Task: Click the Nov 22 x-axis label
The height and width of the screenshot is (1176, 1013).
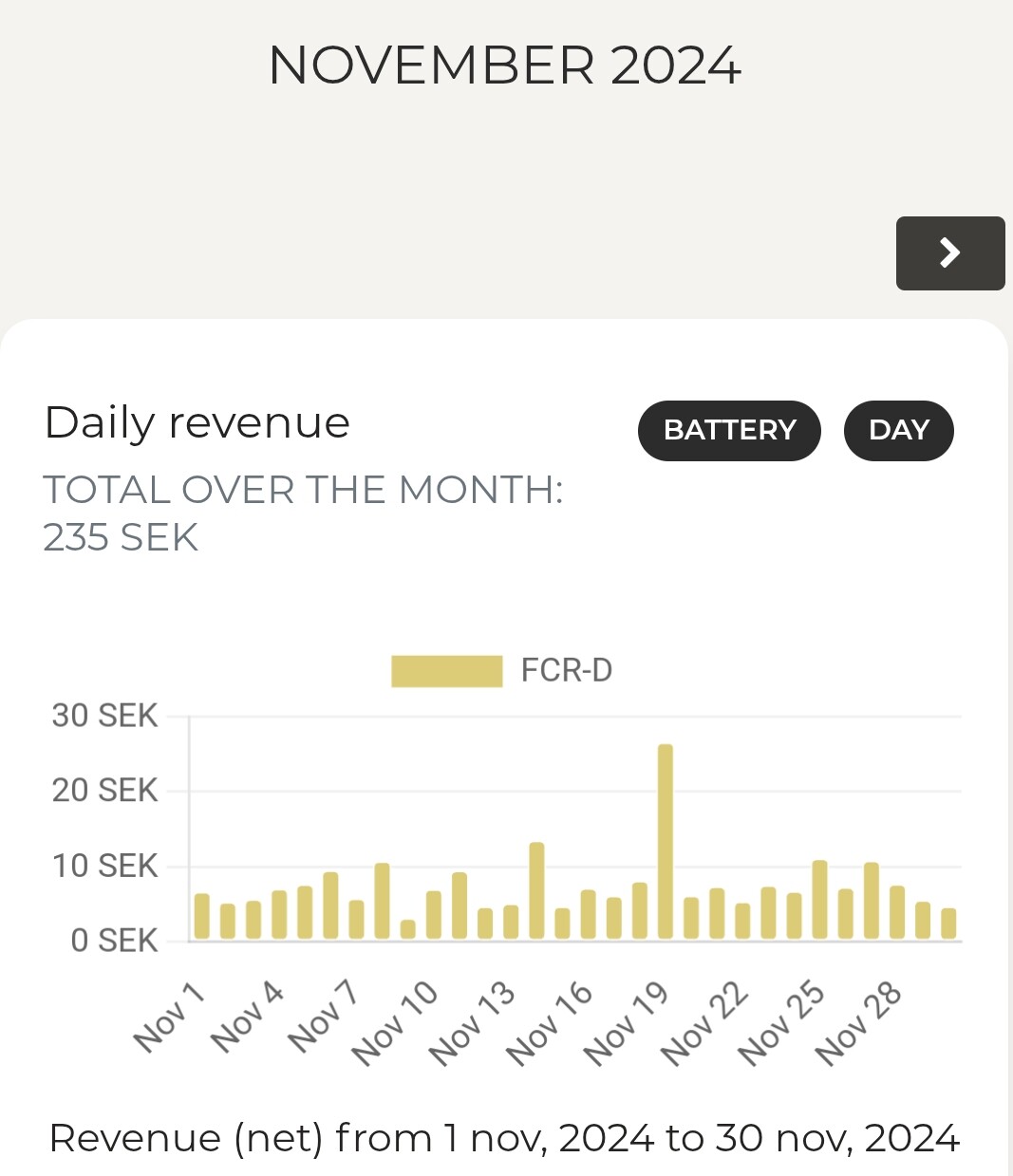Action: coord(703,1025)
